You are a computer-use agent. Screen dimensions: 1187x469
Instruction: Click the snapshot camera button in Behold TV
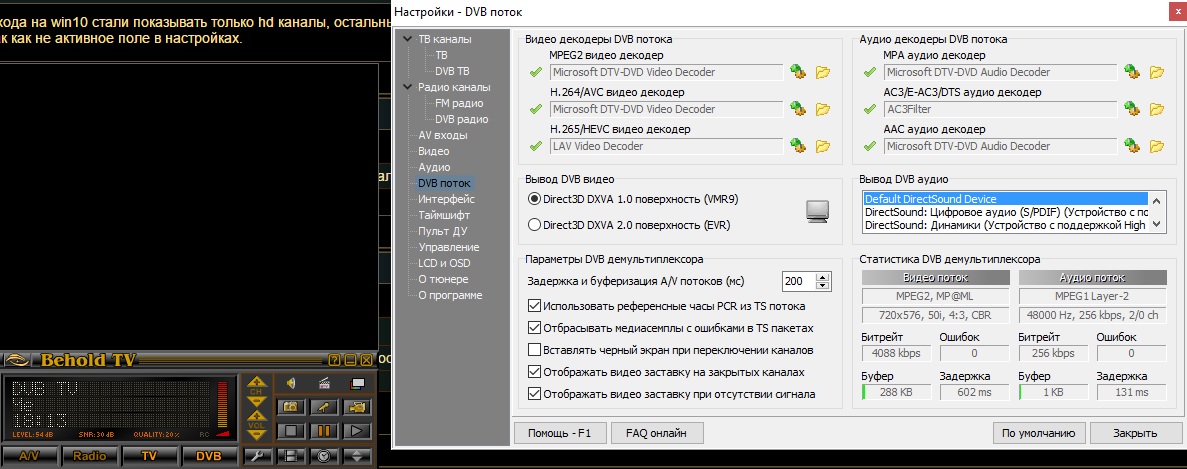[x=291, y=407]
